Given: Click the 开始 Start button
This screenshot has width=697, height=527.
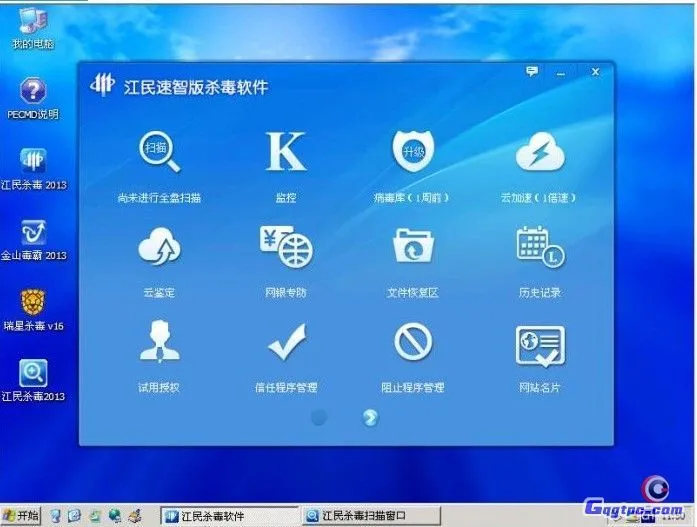Looking at the screenshot, I should coord(21,515).
